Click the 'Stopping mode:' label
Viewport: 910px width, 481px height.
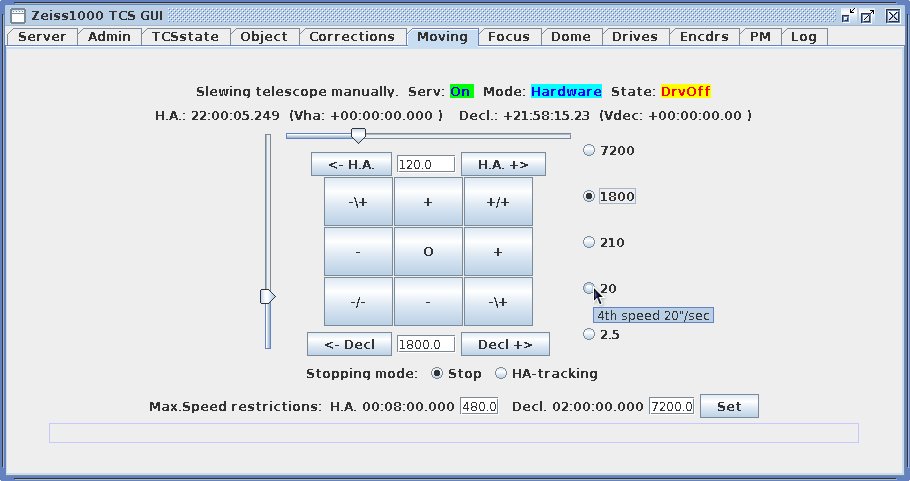[x=362, y=374]
